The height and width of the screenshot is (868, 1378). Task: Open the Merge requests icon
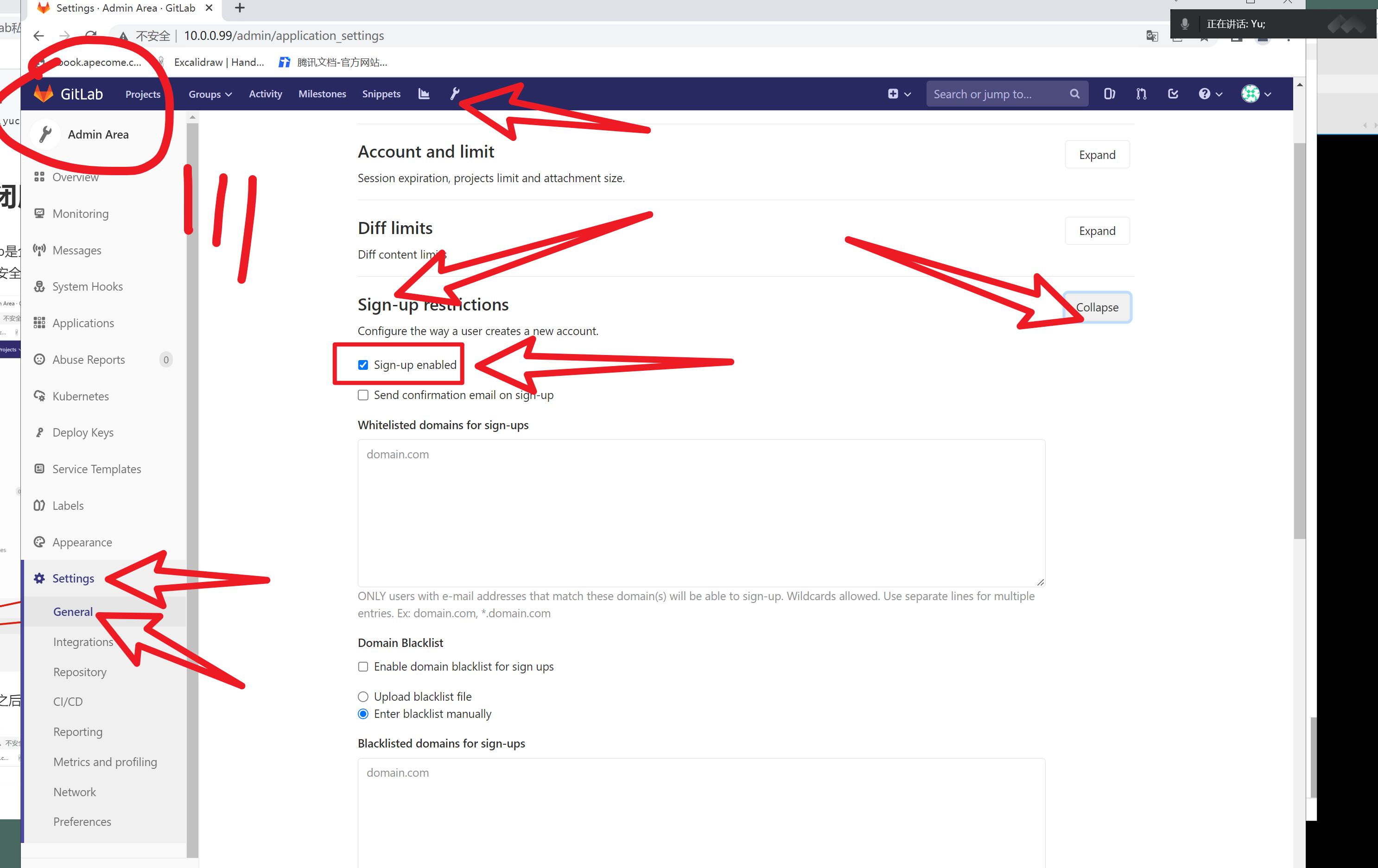point(1141,94)
